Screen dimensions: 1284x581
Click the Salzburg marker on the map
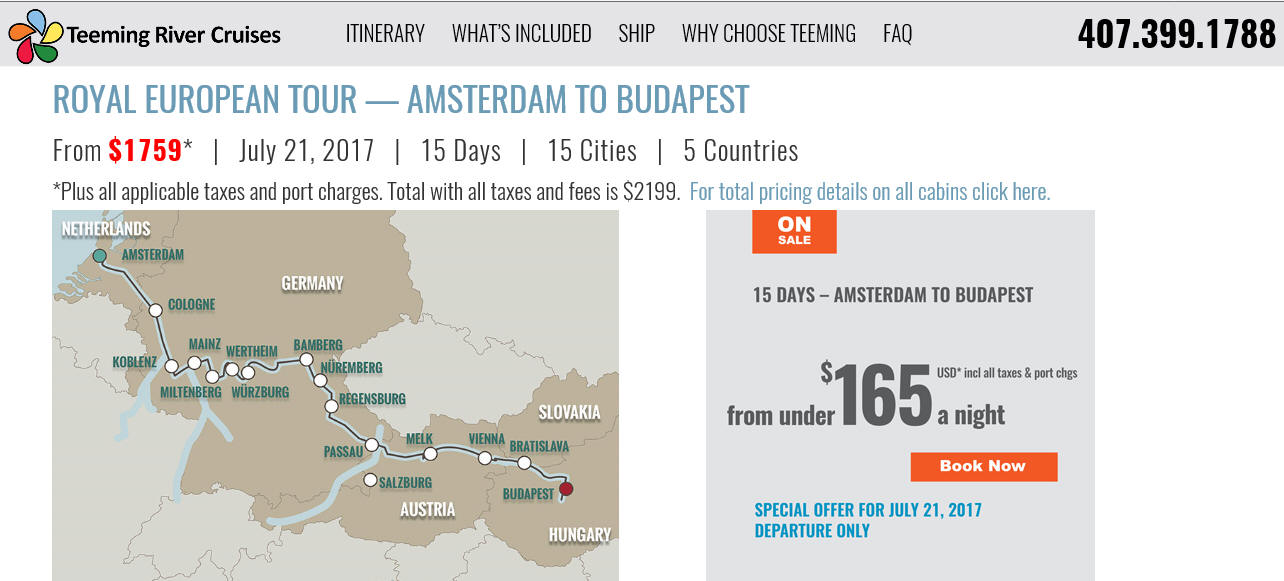tap(370, 481)
